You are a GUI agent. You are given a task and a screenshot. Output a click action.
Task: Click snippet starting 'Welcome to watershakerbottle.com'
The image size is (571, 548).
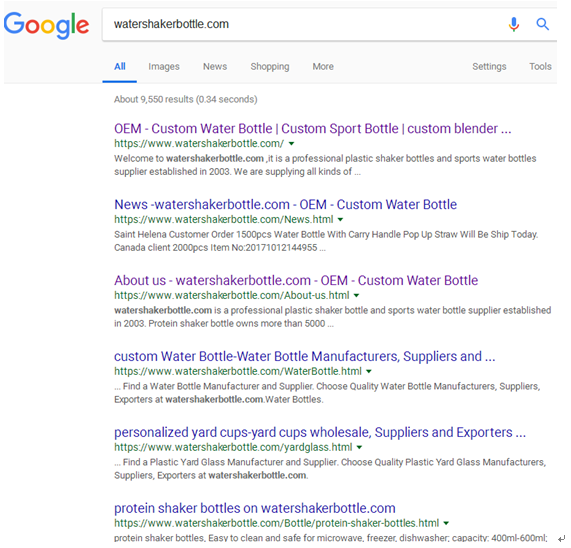point(325,165)
